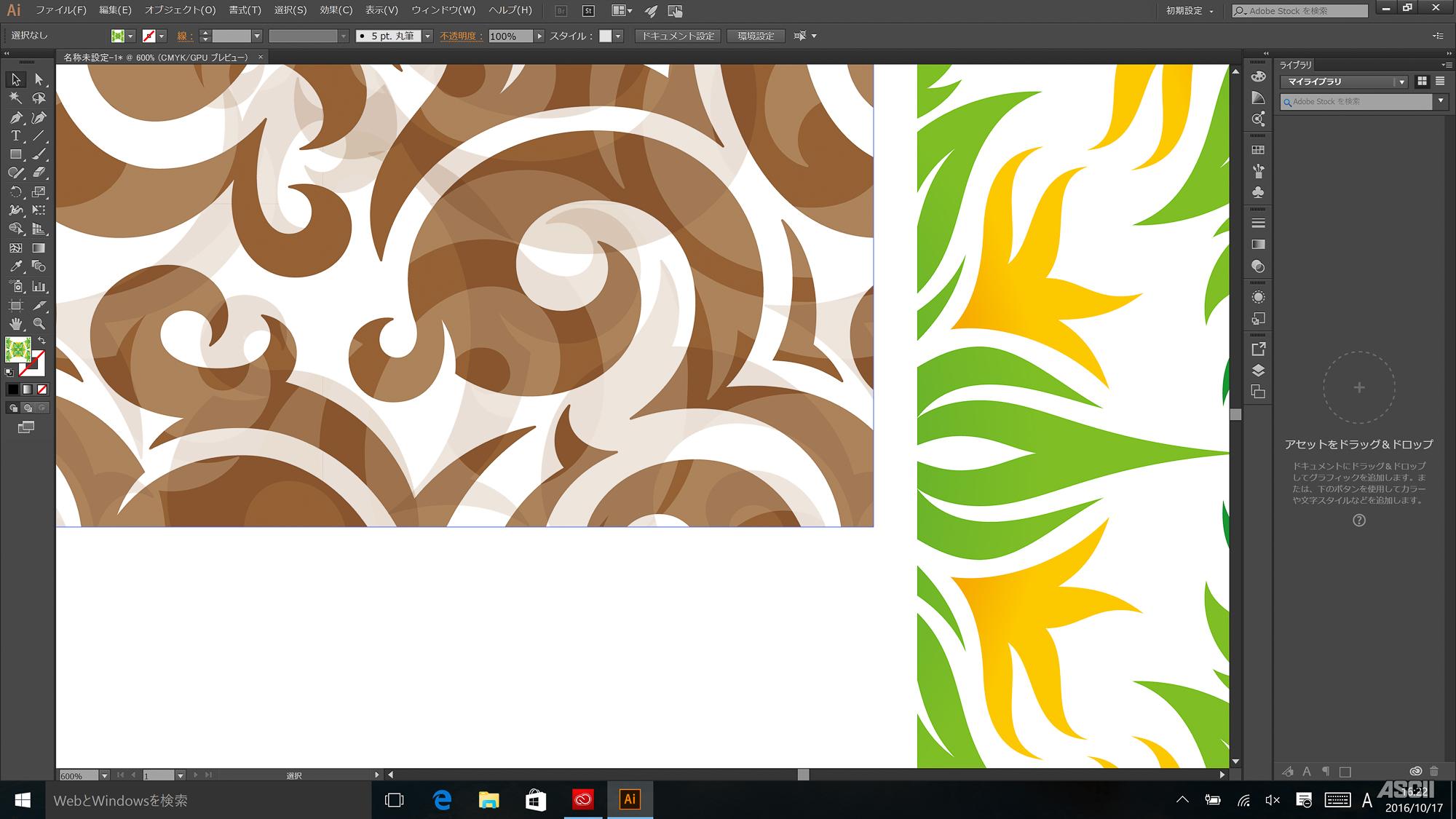Open the Layers panel icon
Screen dimensions: 1456x819
[1258, 370]
